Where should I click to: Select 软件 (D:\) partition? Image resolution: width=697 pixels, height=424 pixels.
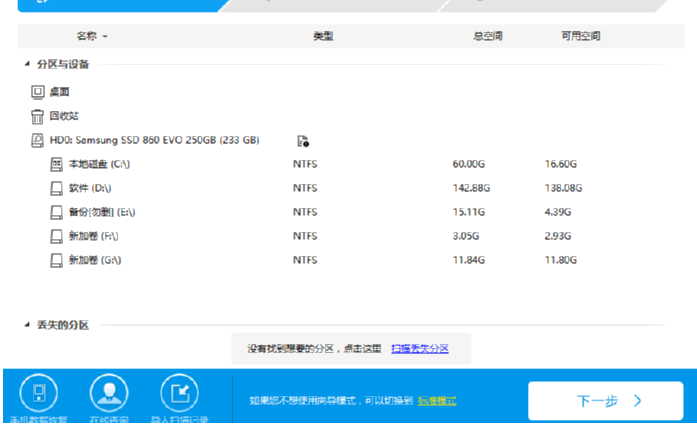[90, 188]
